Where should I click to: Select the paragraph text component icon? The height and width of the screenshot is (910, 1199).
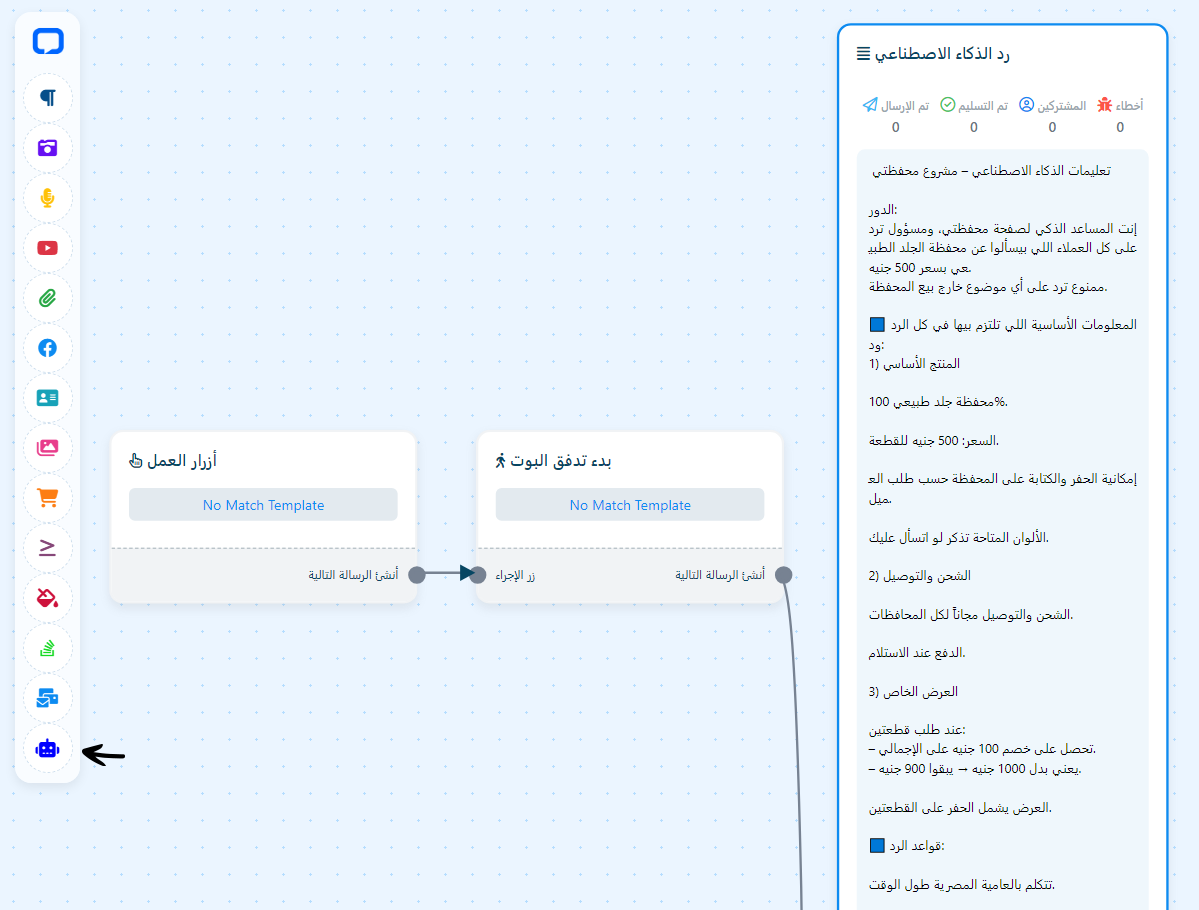48,98
